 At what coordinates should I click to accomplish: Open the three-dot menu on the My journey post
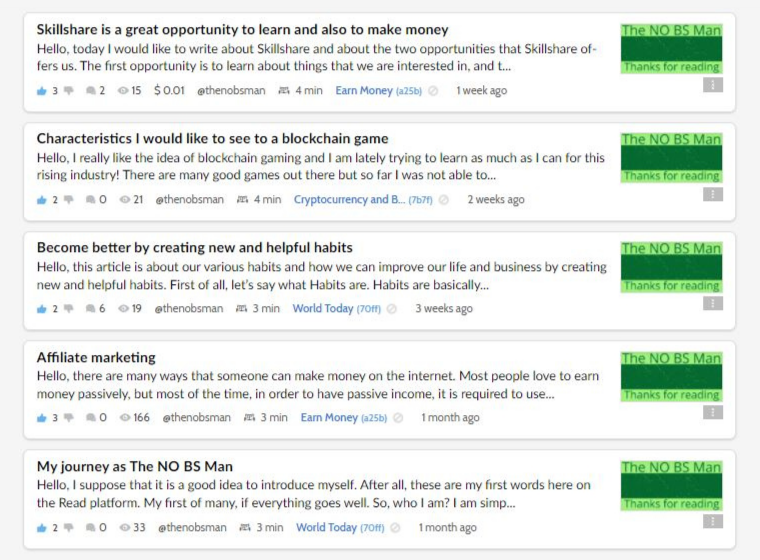(713, 522)
